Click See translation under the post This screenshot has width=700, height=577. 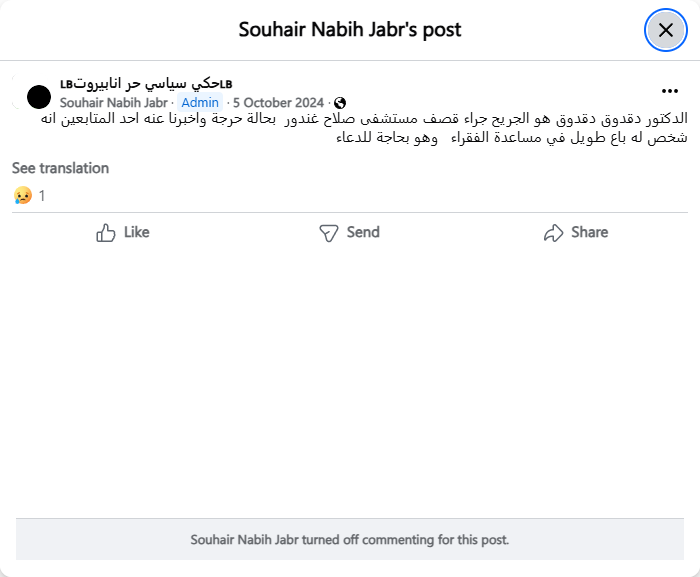60,168
